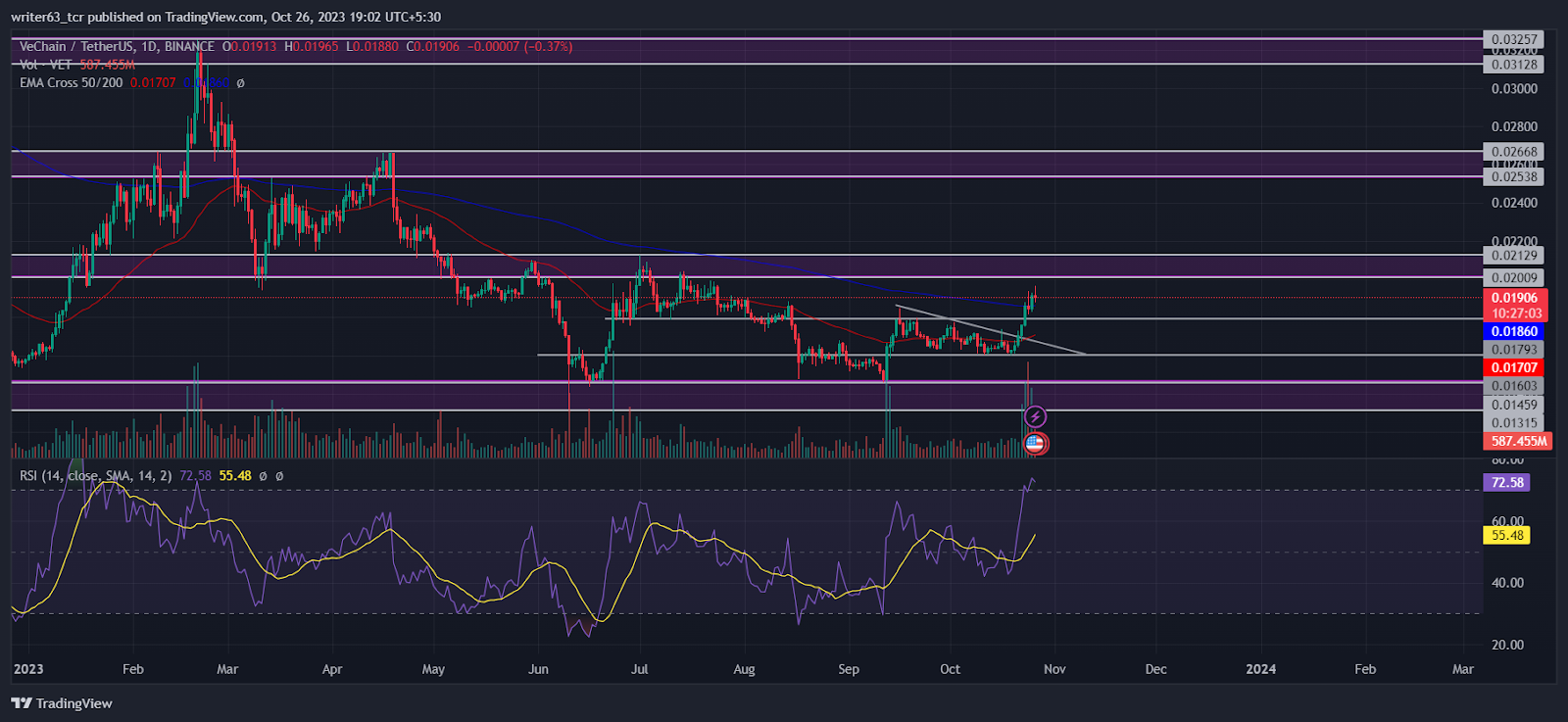Screen dimensions: 1568x722
Task: Click the RSI 20.00 scale label
Action: pyautogui.click(x=1507, y=645)
